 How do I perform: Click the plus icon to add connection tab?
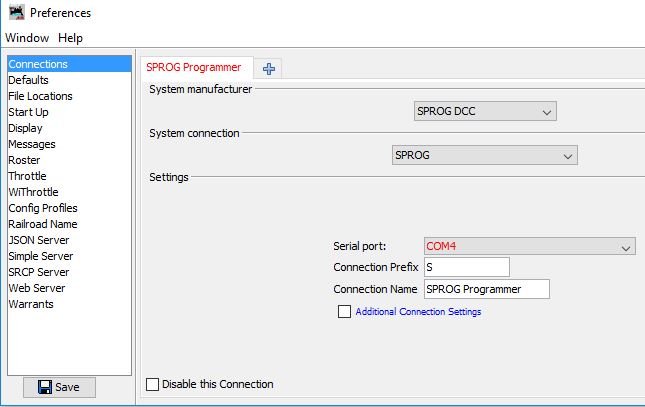(268, 68)
